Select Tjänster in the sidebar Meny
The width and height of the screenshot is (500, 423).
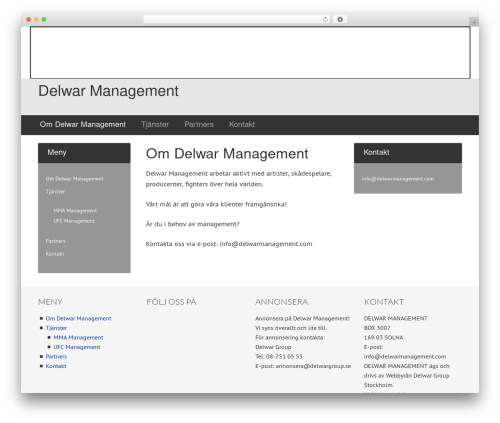(x=55, y=191)
